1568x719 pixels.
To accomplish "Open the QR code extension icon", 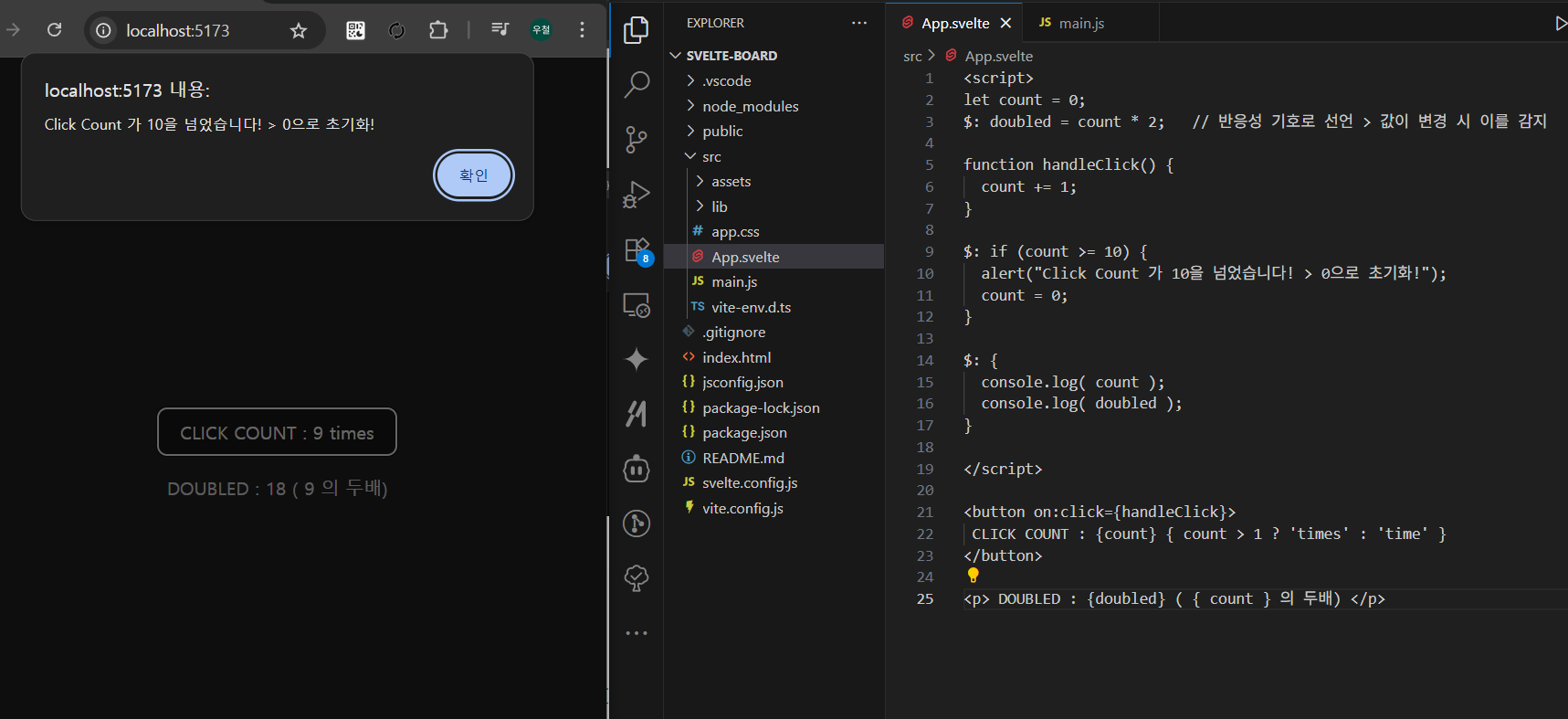I will click(x=355, y=30).
